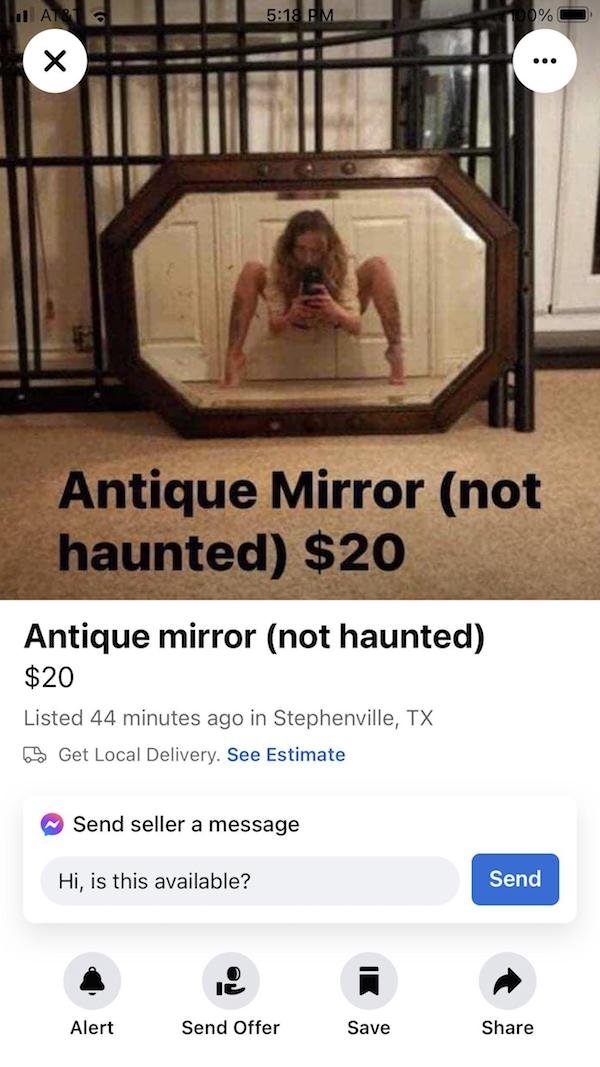The image size is (600, 1067).
Task: Tap the 'Antique mirror (not haunted)' title
Action: 254,638
